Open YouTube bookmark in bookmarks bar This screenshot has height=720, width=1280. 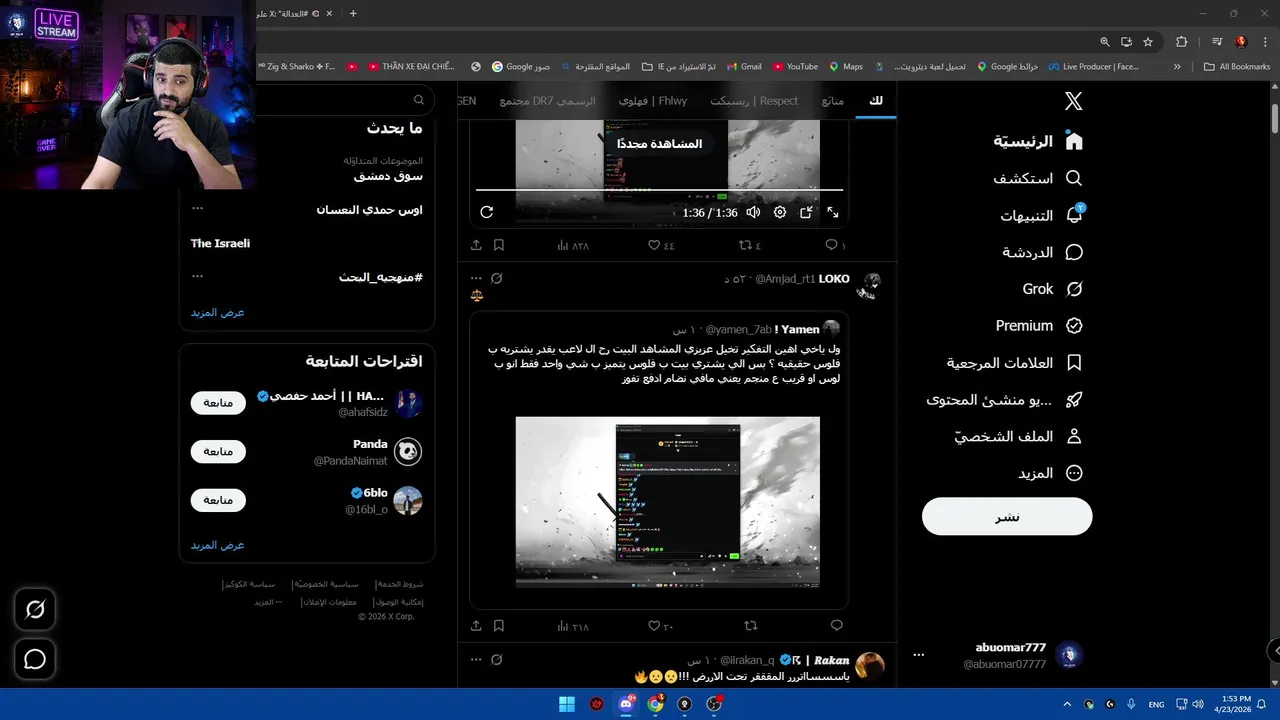click(x=794, y=67)
